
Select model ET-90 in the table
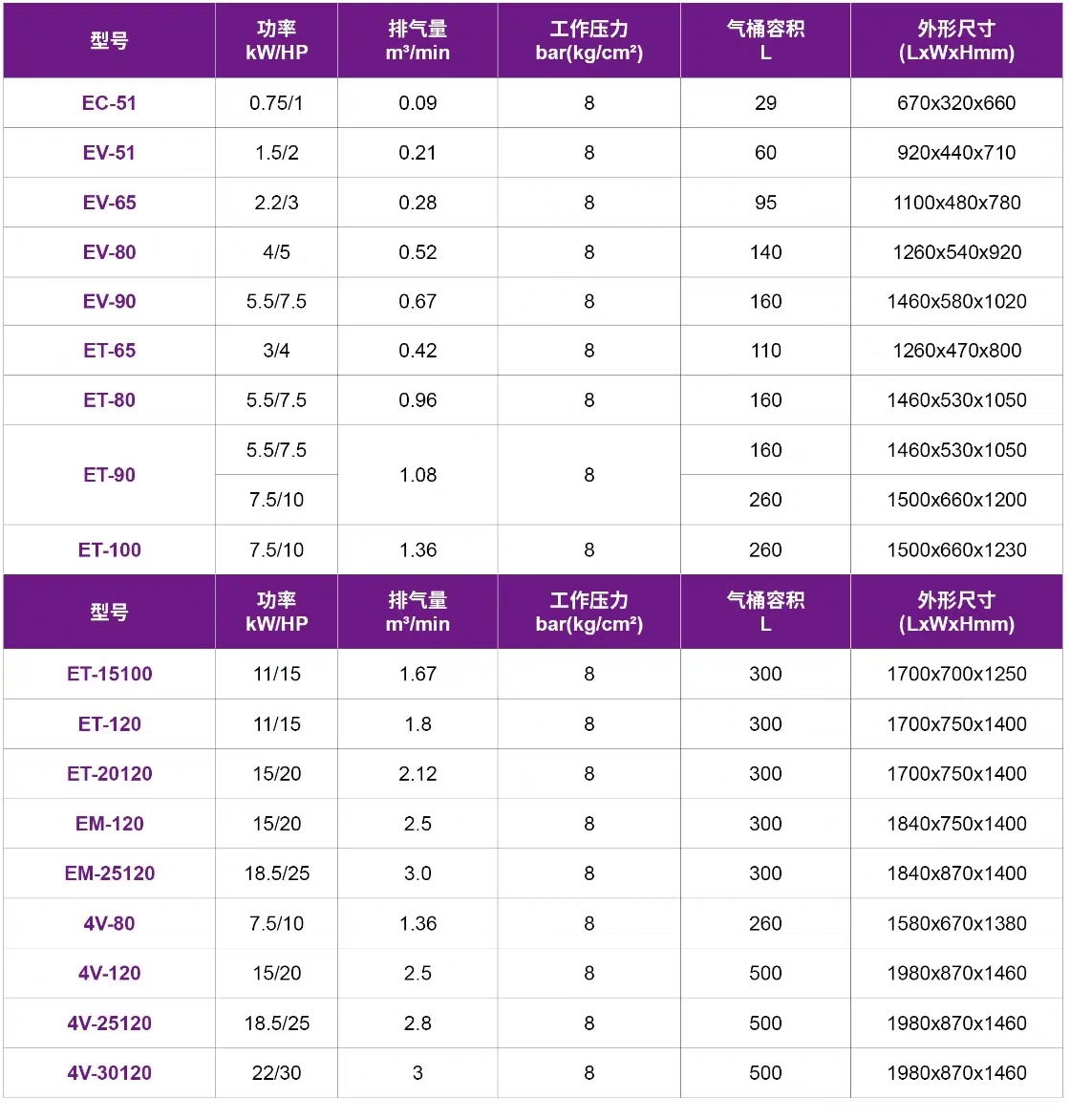109,475
